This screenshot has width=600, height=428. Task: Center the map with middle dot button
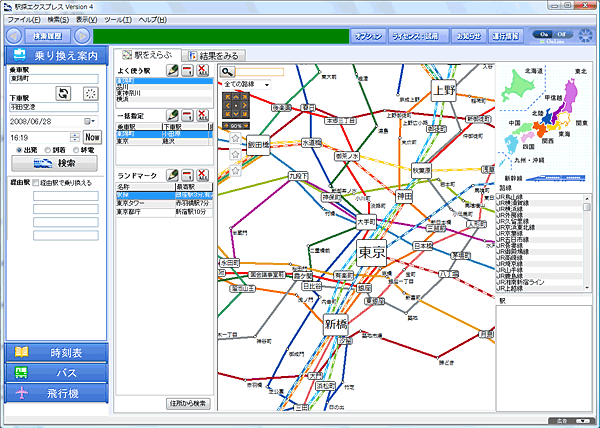pyautogui.click(x=236, y=105)
